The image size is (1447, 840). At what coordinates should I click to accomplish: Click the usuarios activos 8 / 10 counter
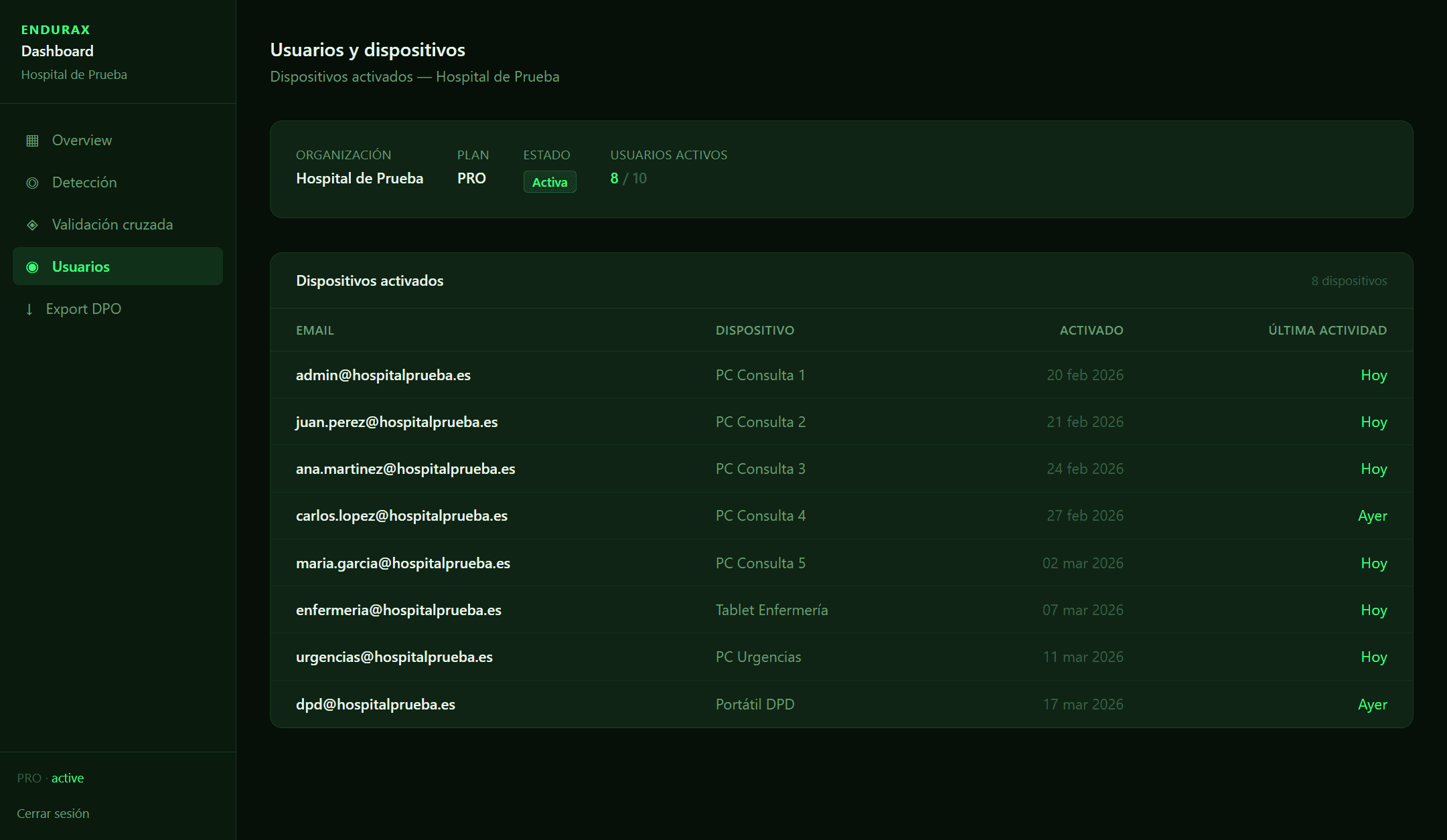point(628,178)
